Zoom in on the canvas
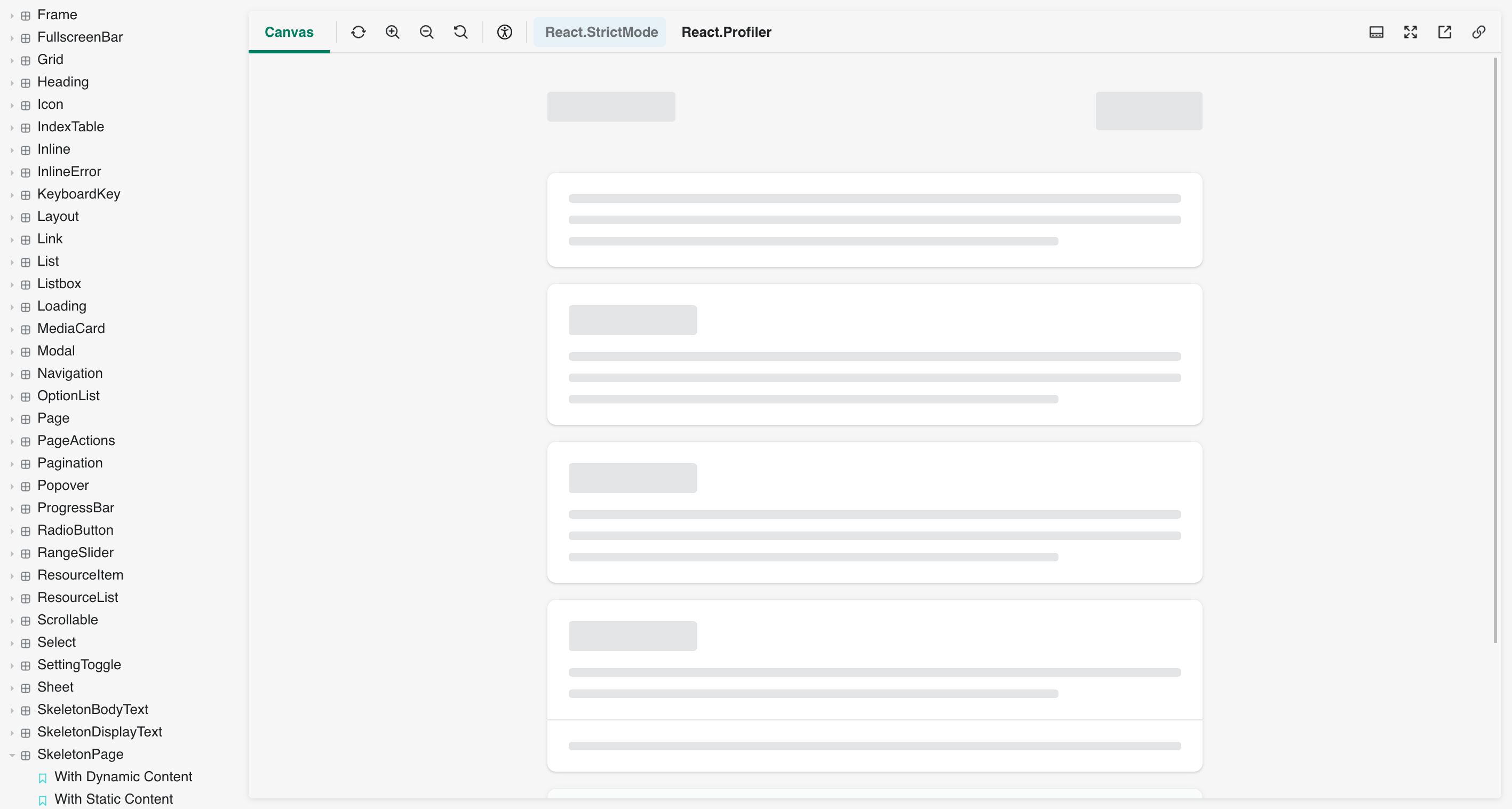1512x809 pixels. point(392,33)
